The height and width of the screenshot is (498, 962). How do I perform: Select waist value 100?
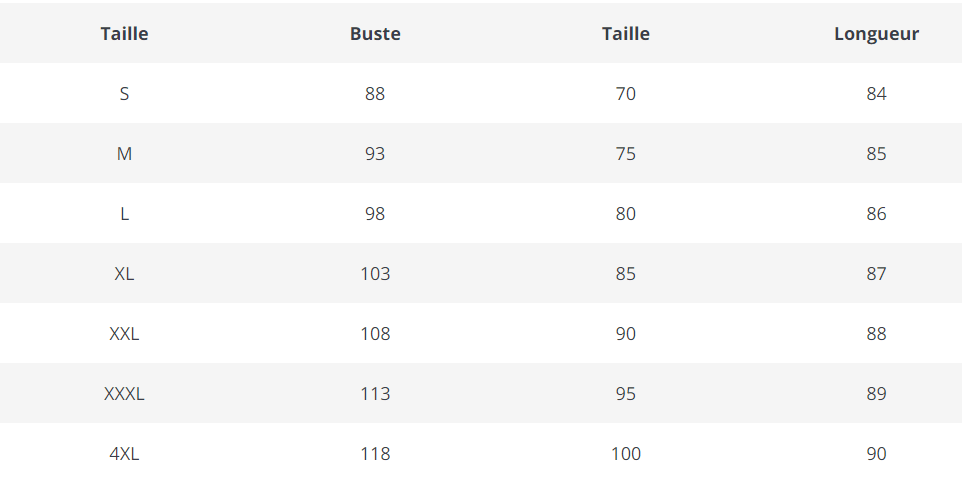tap(626, 454)
